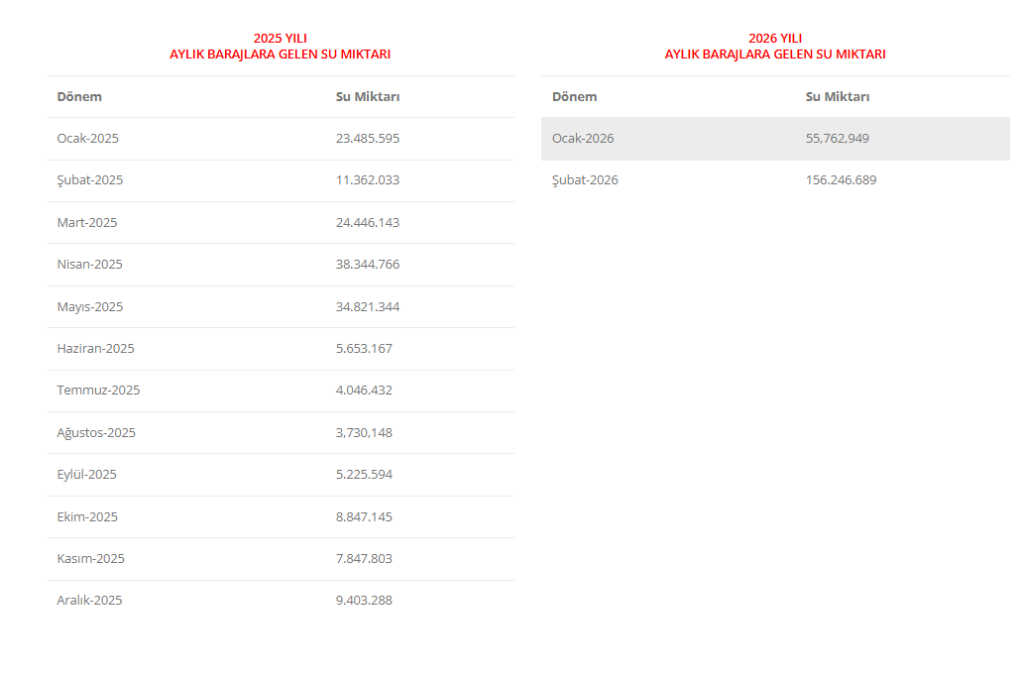Click the Kasım-2025 period cell
Screen dimensions: 1024x675
tap(91, 559)
